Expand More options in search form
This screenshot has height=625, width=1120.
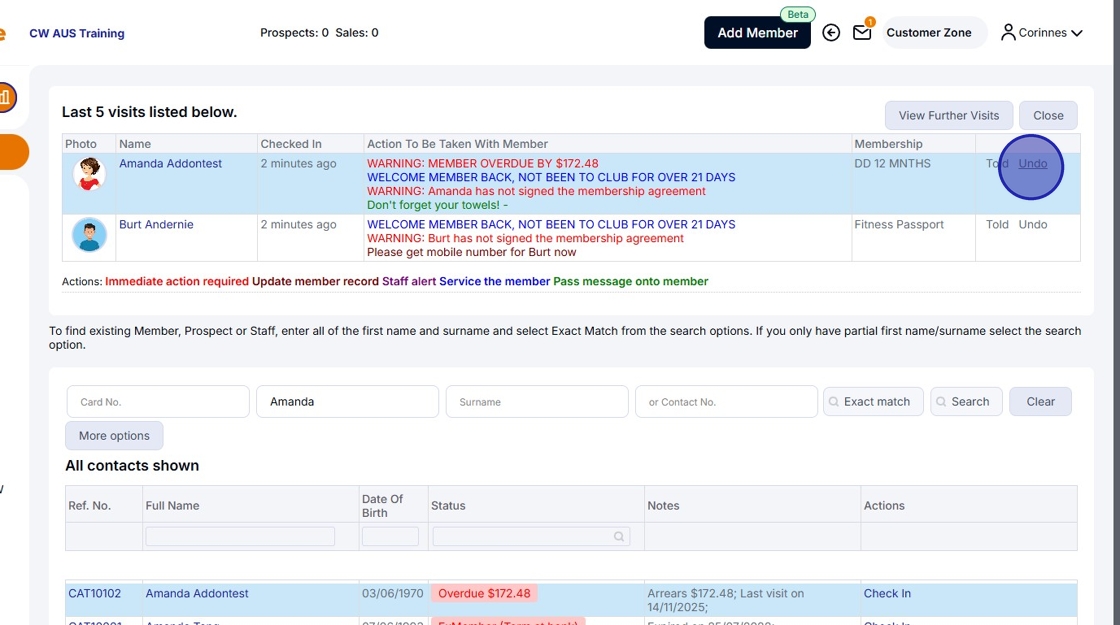[x=114, y=436]
